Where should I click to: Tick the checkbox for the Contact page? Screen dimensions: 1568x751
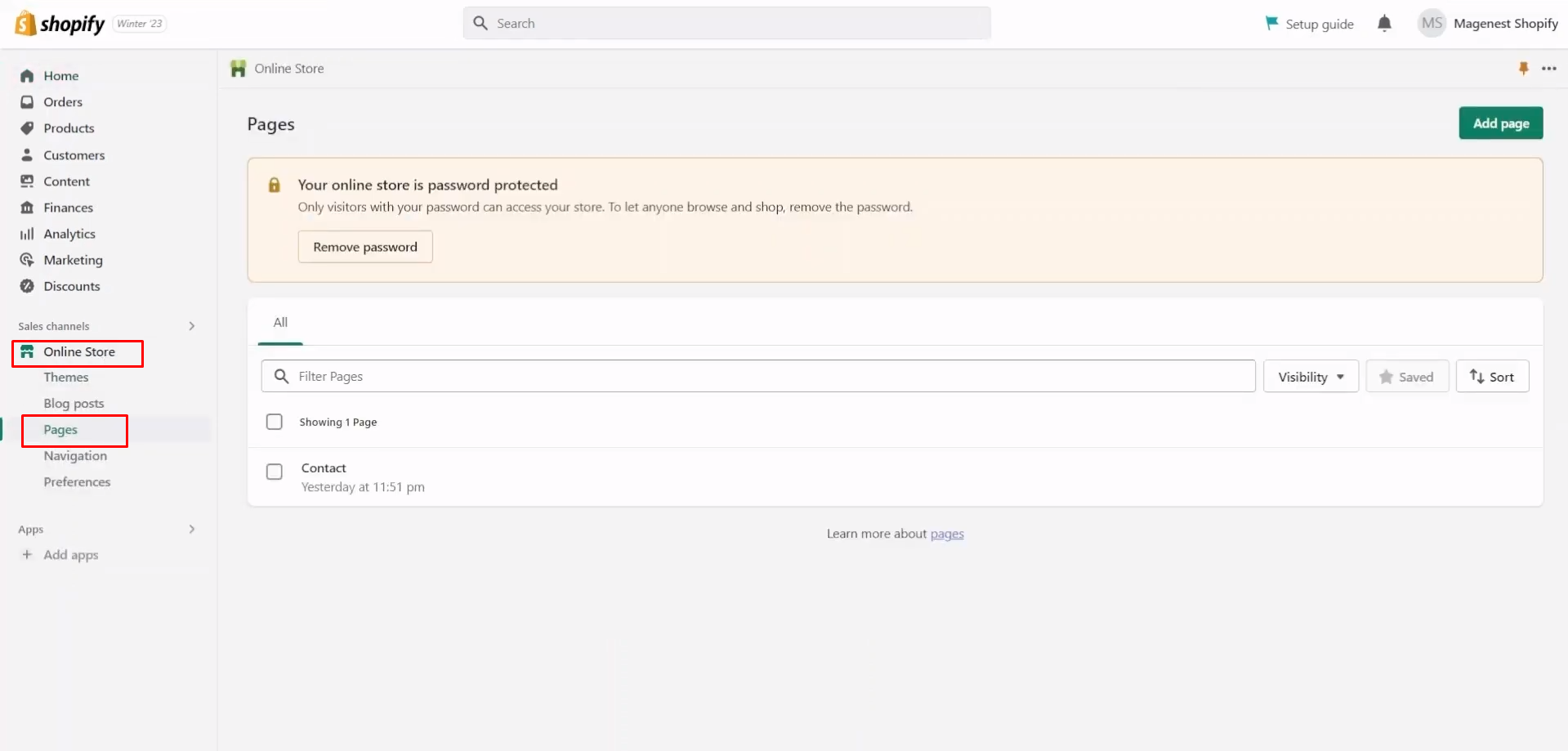click(x=275, y=472)
